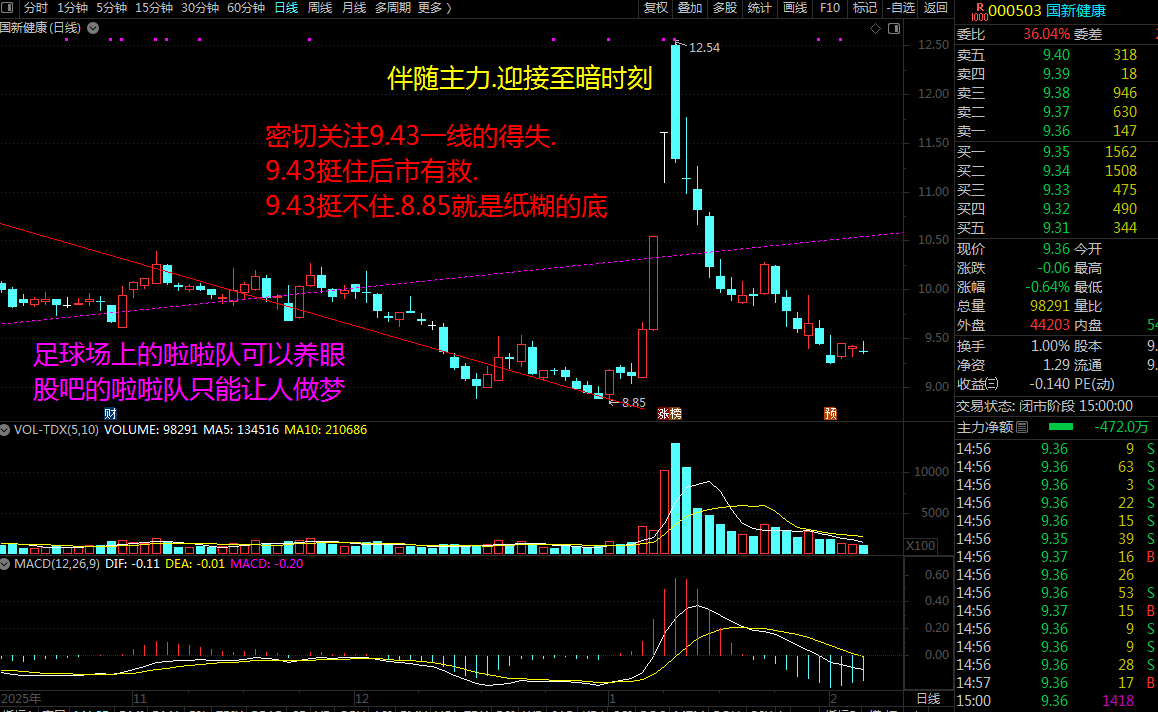
Task: Click the 预 forecast marker on the chart
Action: coord(831,414)
